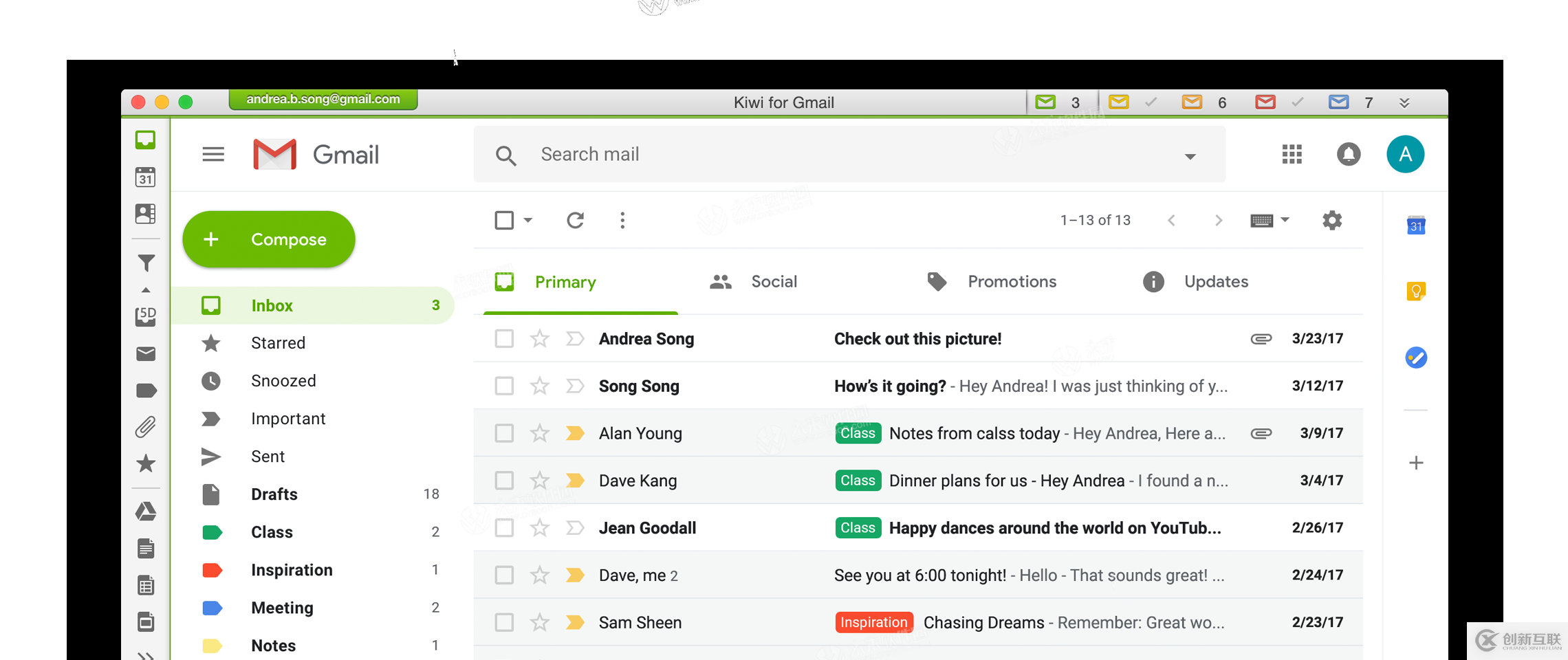Collapse Kiwi sidebar section with up arrow
The width and height of the screenshot is (1568, 660).
pos(146,290)
